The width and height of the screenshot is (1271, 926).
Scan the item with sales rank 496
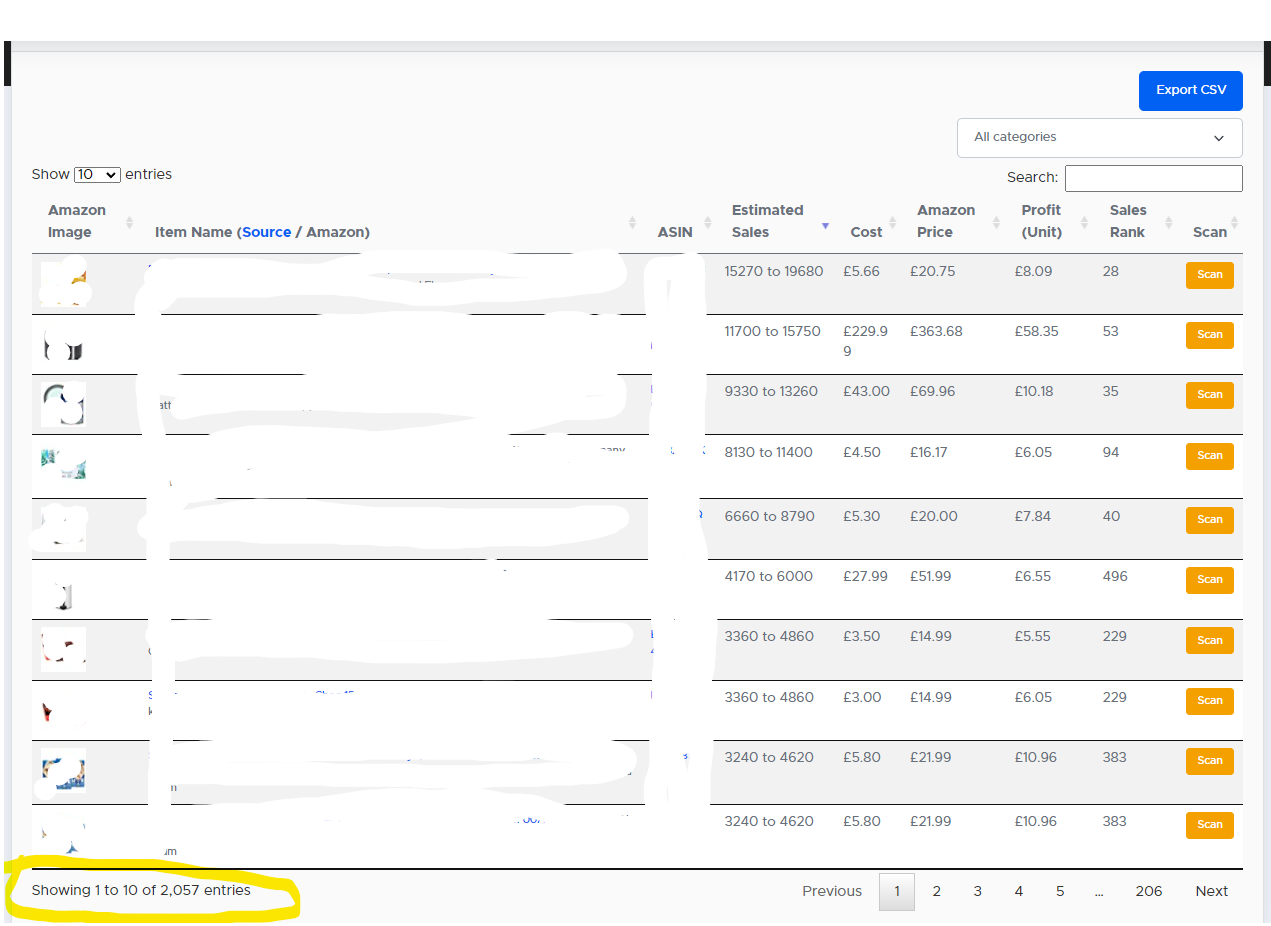click(x=1209, y=580)
